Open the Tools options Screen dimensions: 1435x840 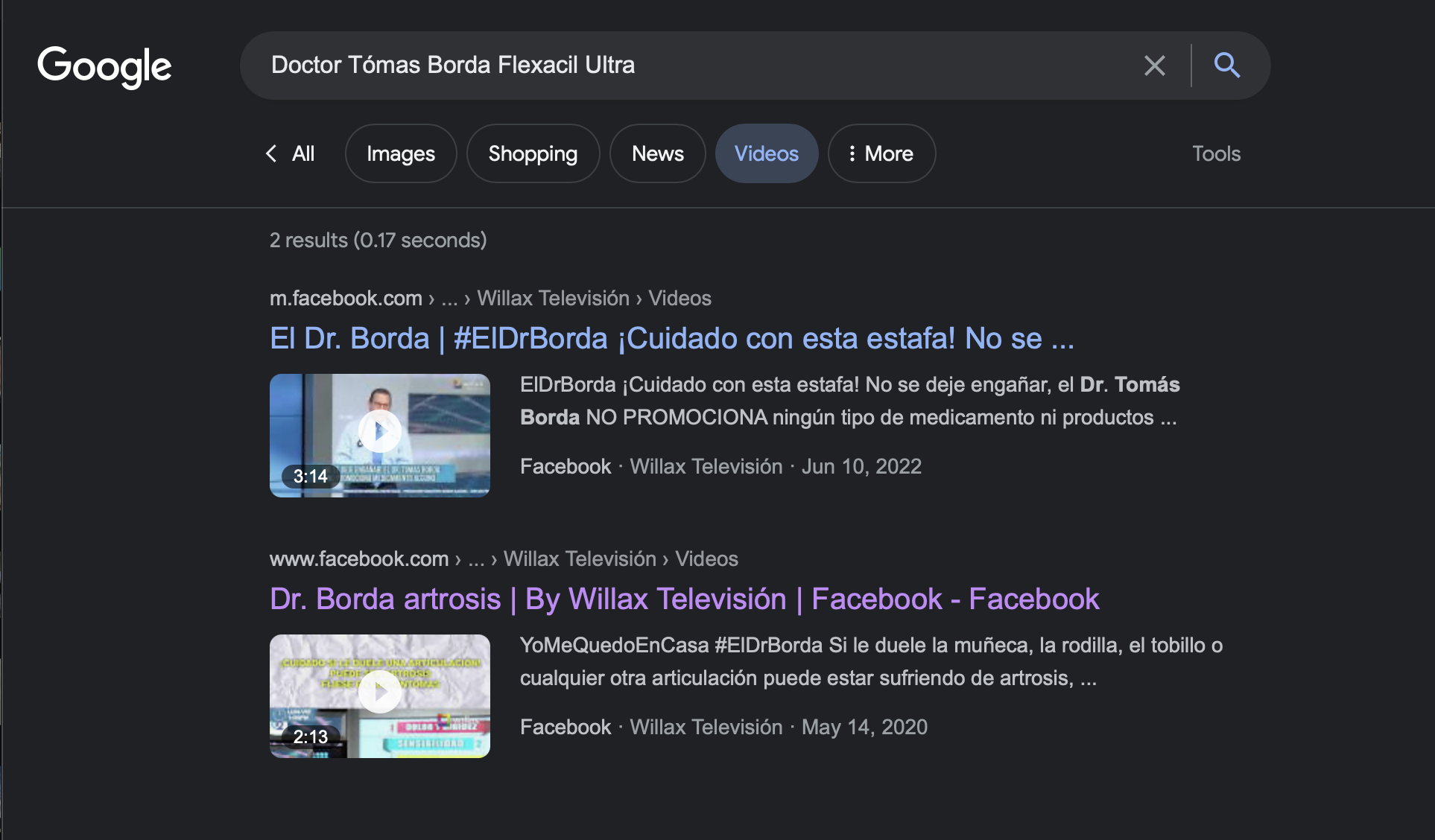point(1216,153)
